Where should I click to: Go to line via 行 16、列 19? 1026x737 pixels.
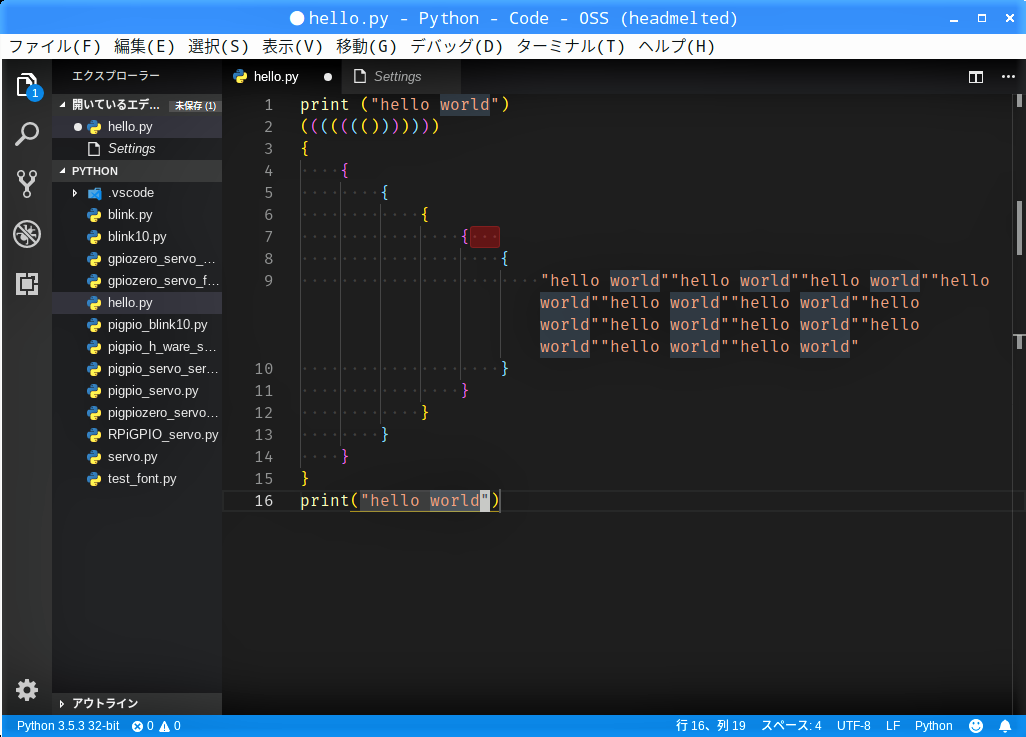click(x=711, y=726)
